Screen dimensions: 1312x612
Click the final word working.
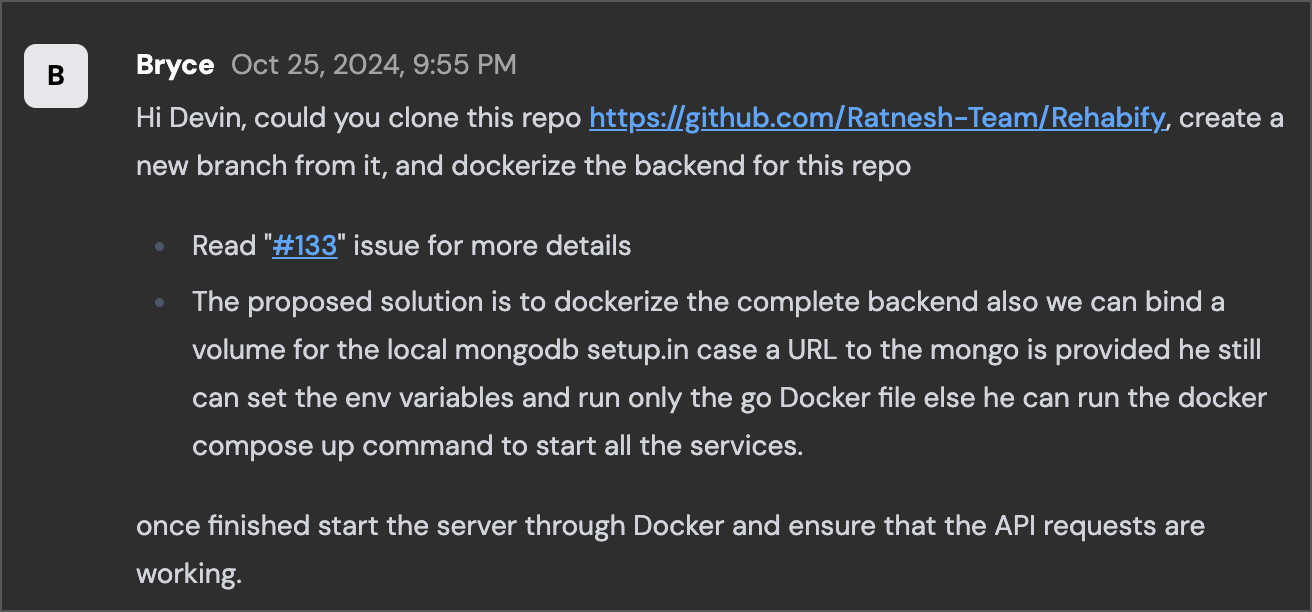pyautogui.click(x=189, y=575)
